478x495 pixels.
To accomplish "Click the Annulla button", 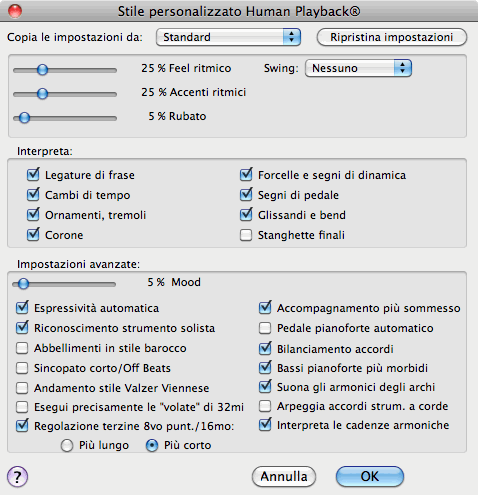I will 284,477.
